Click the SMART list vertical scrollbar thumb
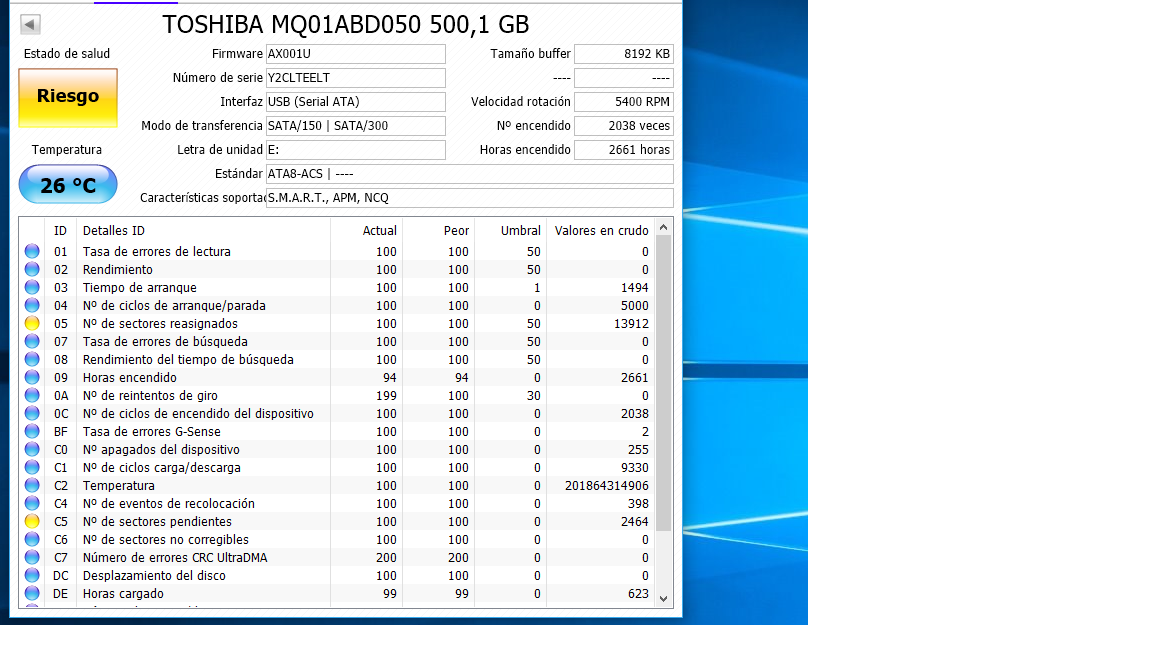This screenshot has width=1152, height=648. [663, 384]
